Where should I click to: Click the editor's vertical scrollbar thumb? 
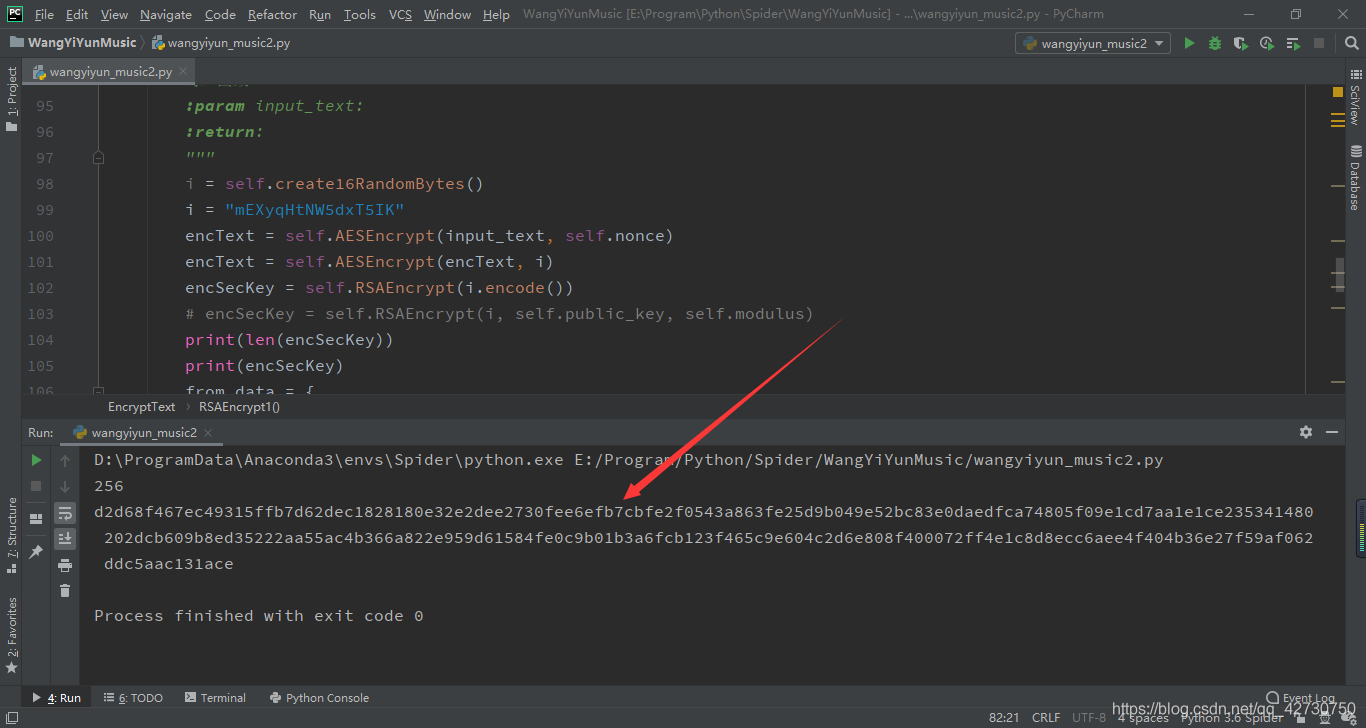(x=1339, y=274)
